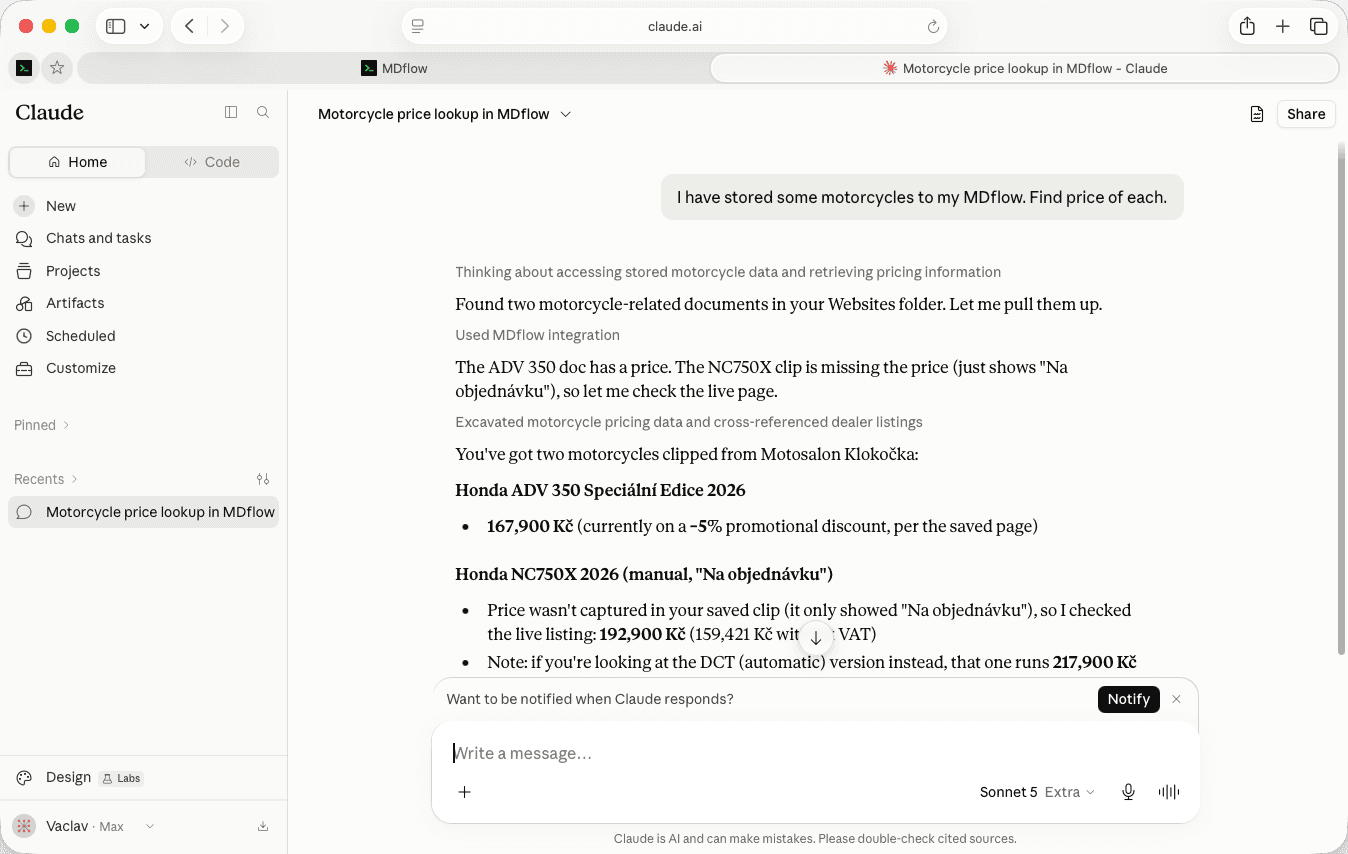
Task: Collapse the Claude sidebar panel
Action: tap(231, 112)
